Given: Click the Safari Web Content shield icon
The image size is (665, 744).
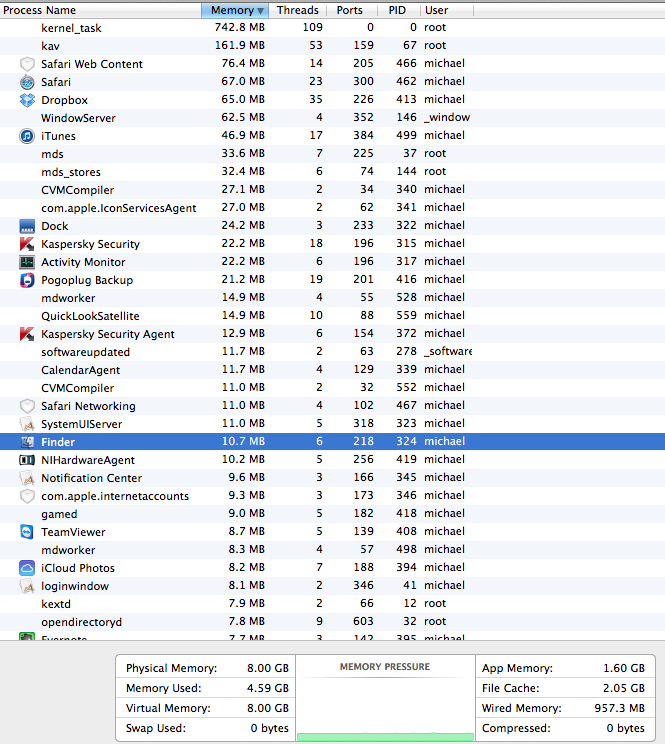Looking at the screenshot, I should click(27, 64).
